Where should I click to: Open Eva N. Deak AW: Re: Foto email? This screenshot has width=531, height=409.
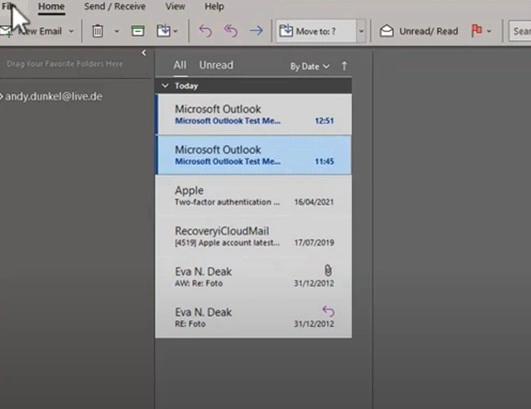click(x=253, y=277)
